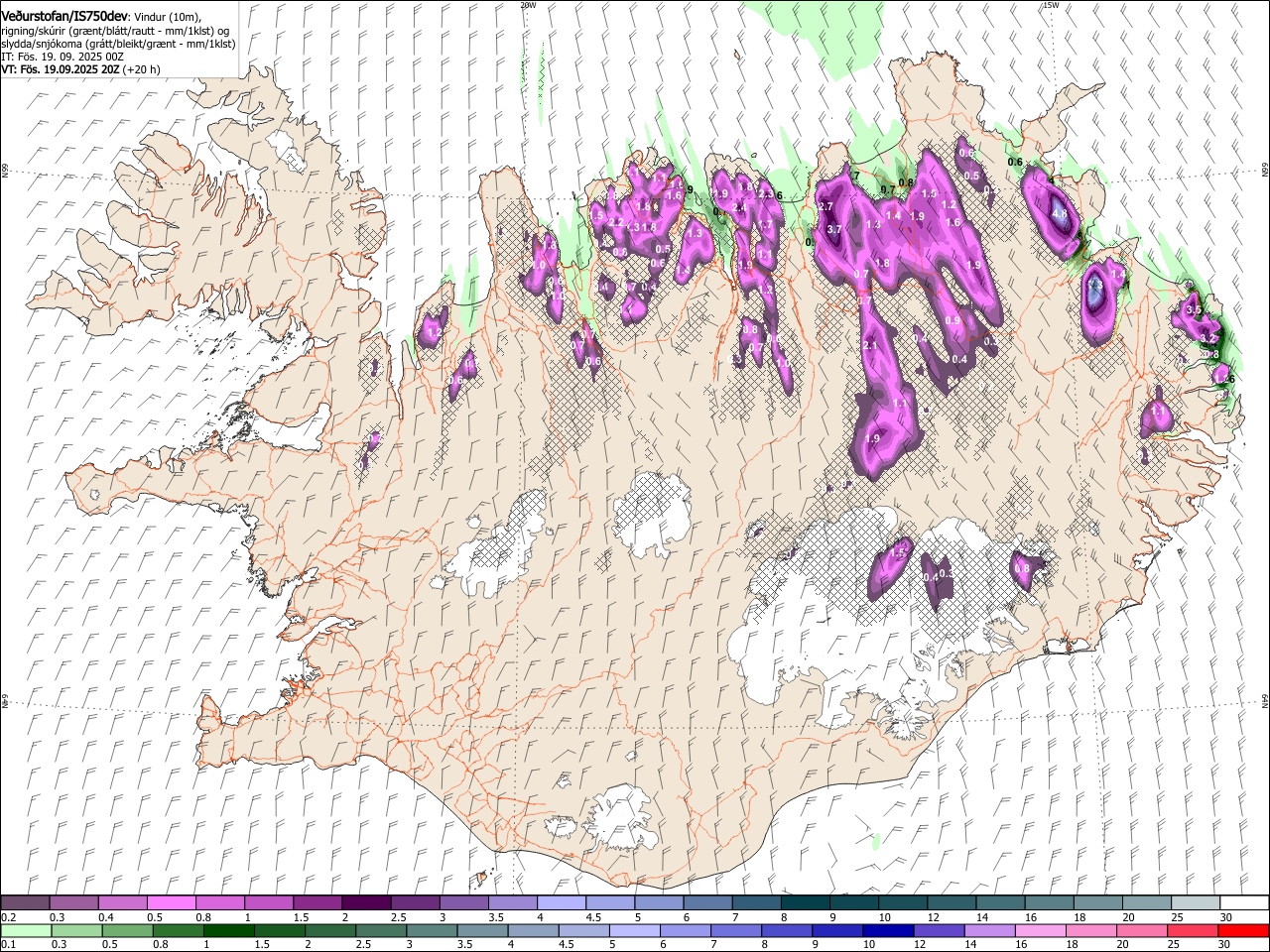Choose the 1.5 purple swatch in upper legend
The height and width of the screenshot is (952, 1270).
317,903
